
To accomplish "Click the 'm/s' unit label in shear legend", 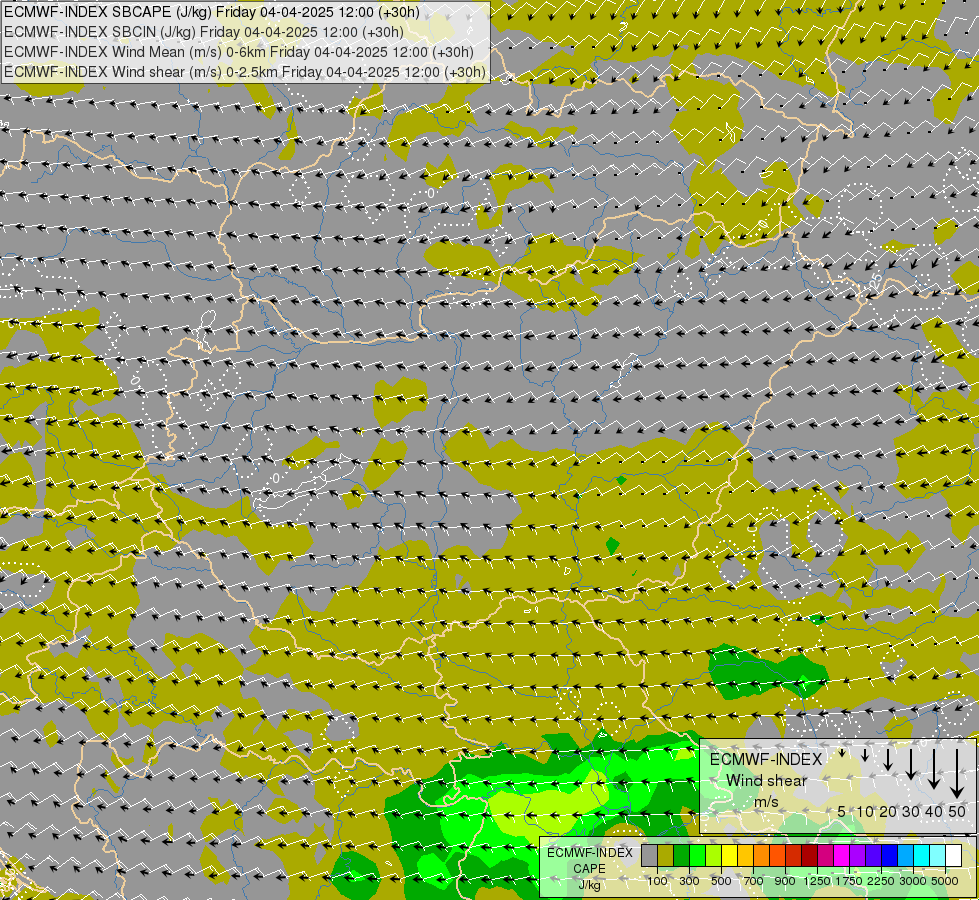I will pos(766,802).
